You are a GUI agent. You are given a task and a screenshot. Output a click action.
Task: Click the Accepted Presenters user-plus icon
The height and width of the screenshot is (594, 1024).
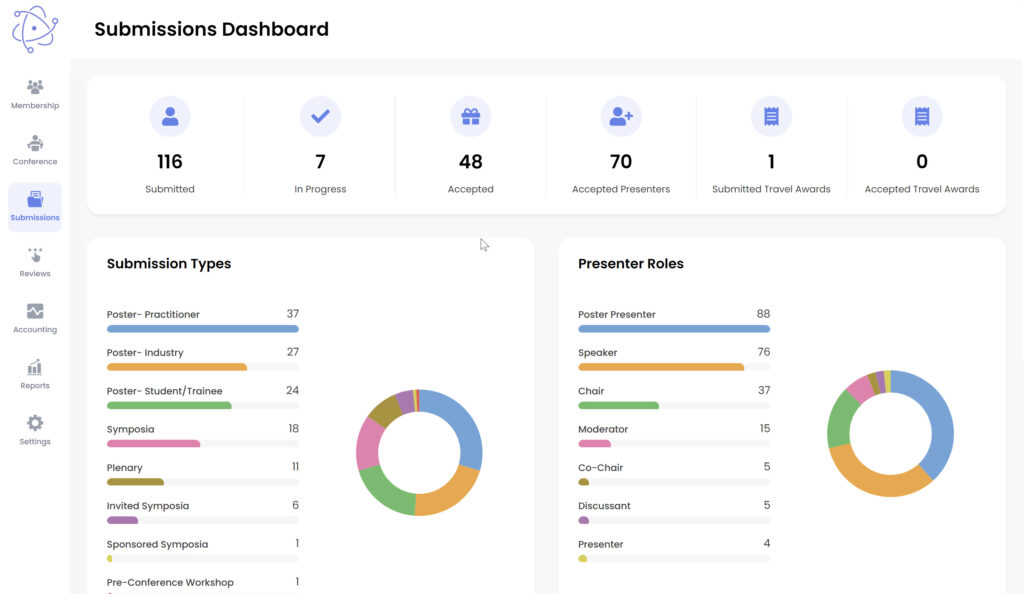621,117
